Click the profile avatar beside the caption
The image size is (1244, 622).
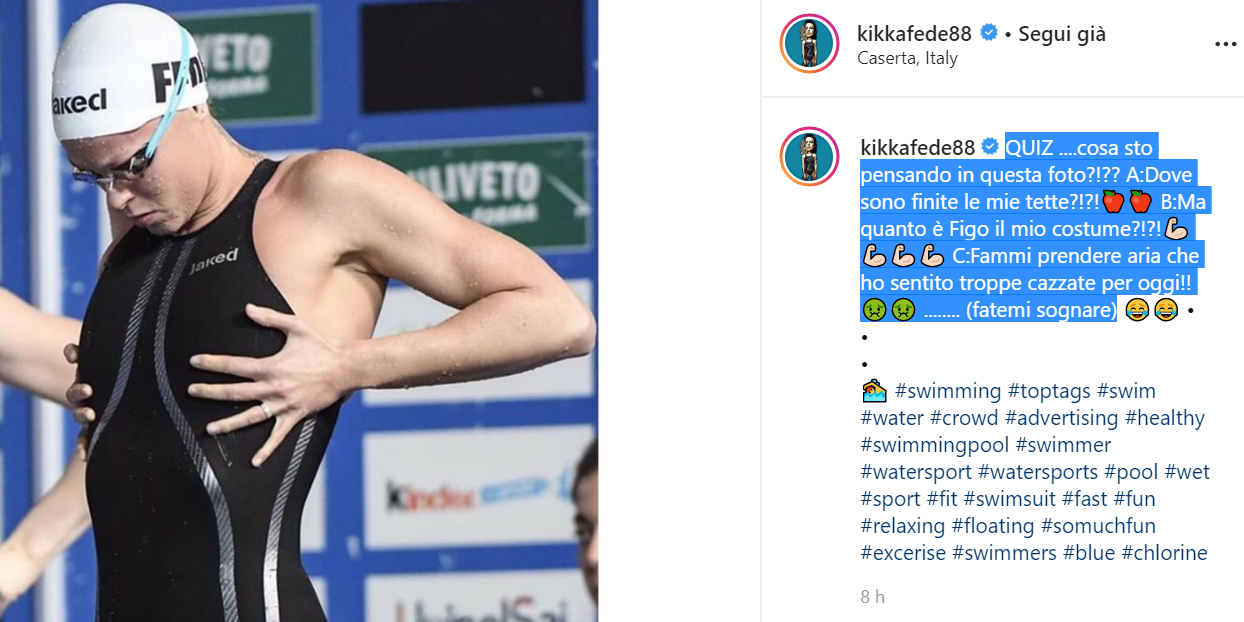pyautogui.click(x=810, y=157)
